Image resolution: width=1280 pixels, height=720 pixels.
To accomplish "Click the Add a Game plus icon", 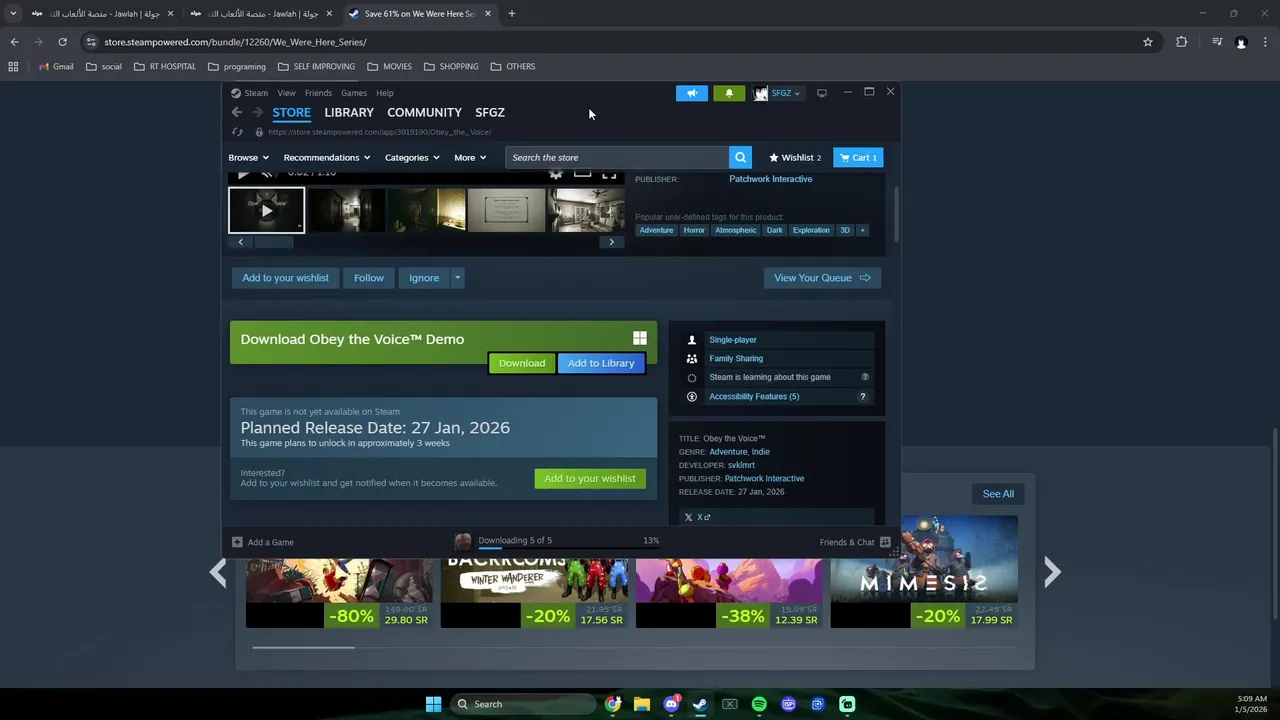I will 237,542.
